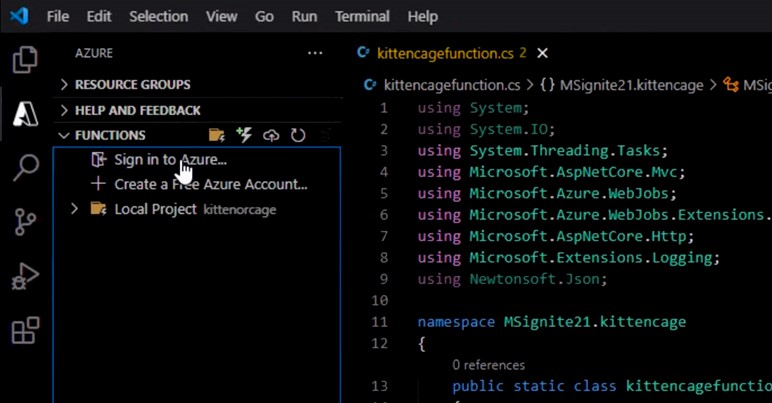Expand the Help and Feedback section
Viewport: 772px width, 403px height.
[64, 110]
